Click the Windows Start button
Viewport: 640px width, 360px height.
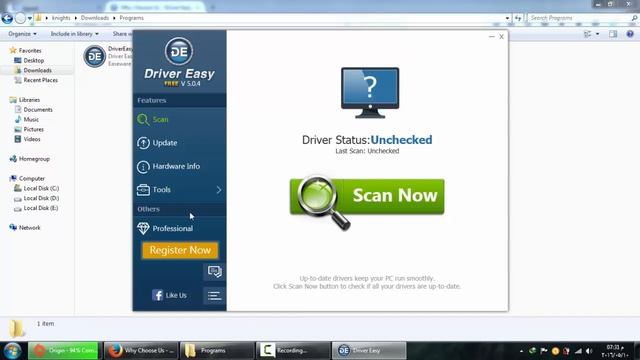tap(13, 351)
